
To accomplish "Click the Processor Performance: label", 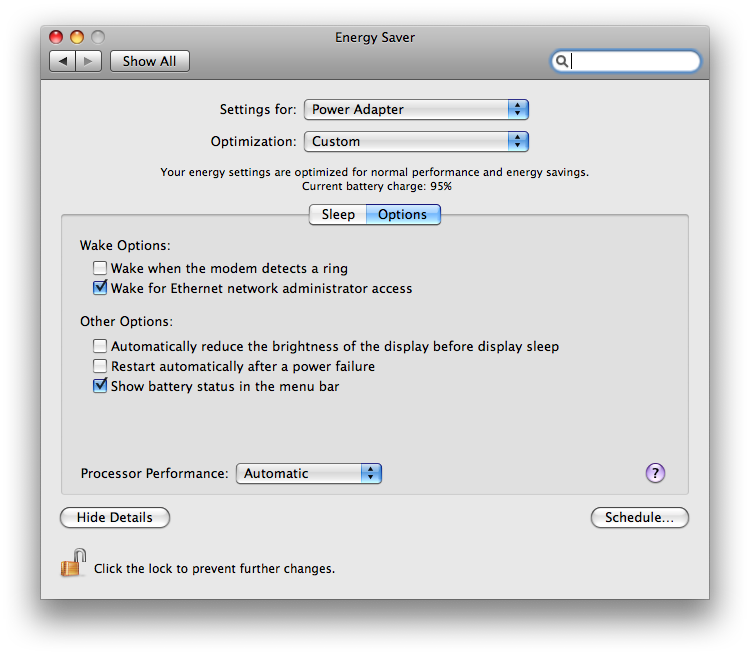I will coord(154,473).
